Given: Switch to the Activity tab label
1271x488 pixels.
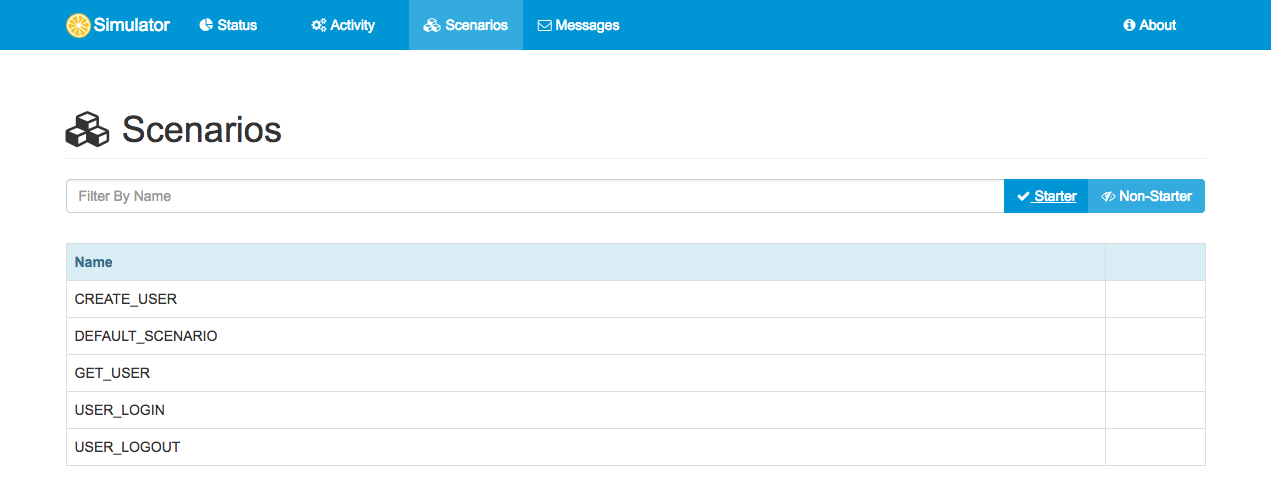Looking at the screenshot, I should (352, 25).
